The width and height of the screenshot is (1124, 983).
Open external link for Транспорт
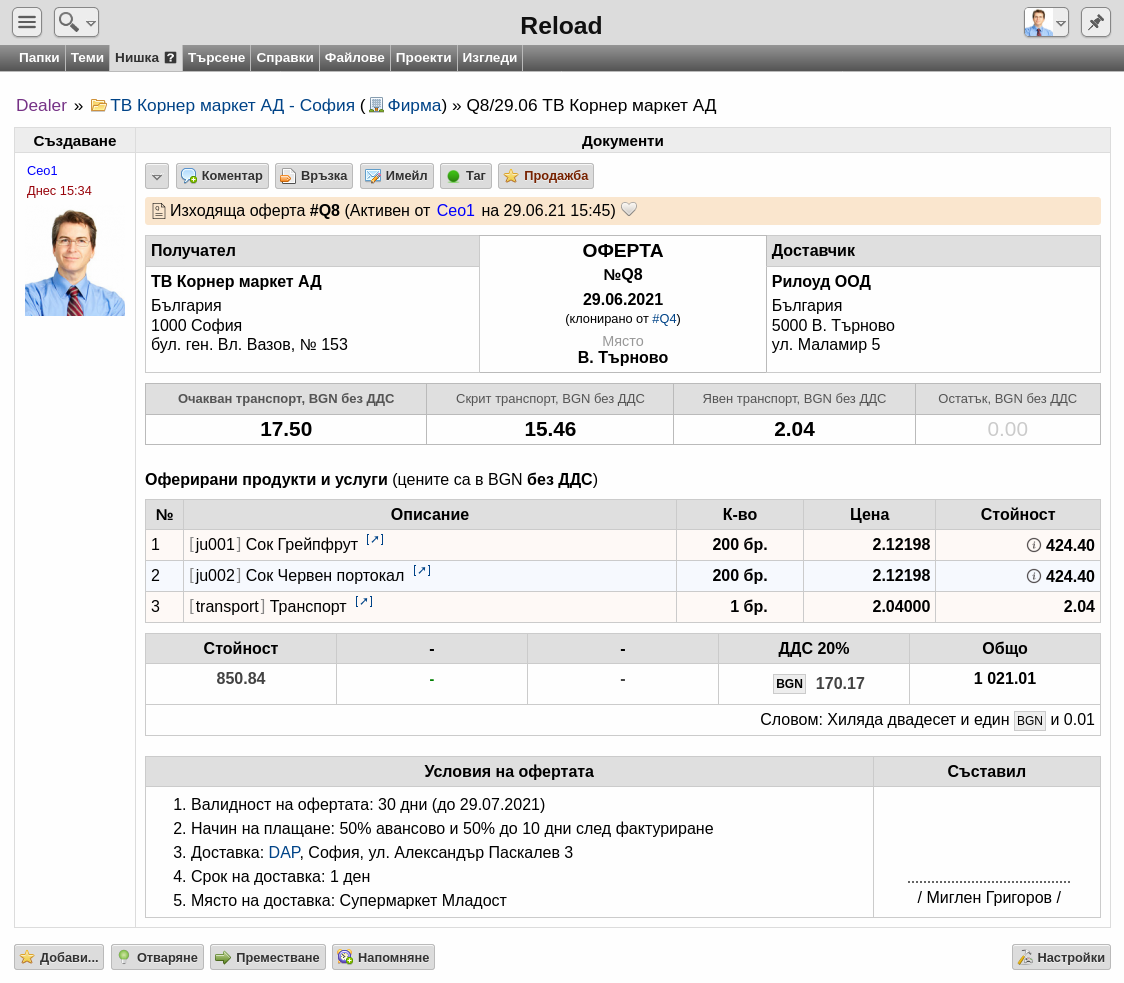[363, 601]
